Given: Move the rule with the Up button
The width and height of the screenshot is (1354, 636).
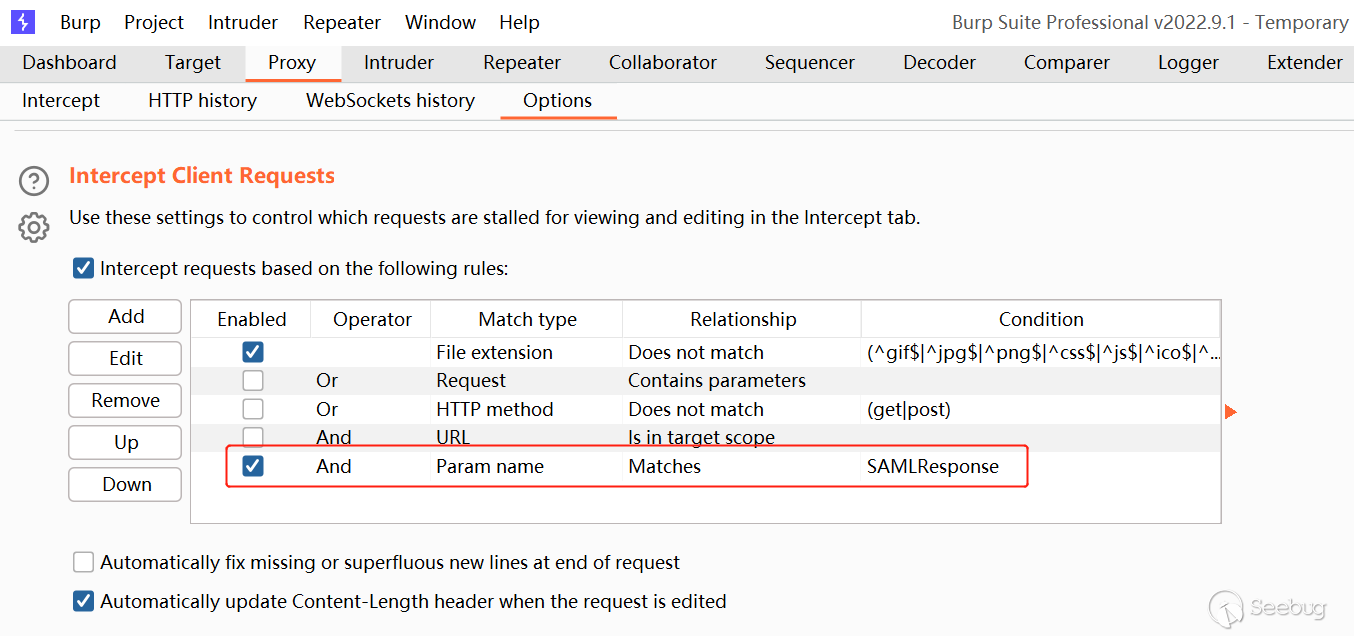Looking at the screenshot, I should click(125, 442).
